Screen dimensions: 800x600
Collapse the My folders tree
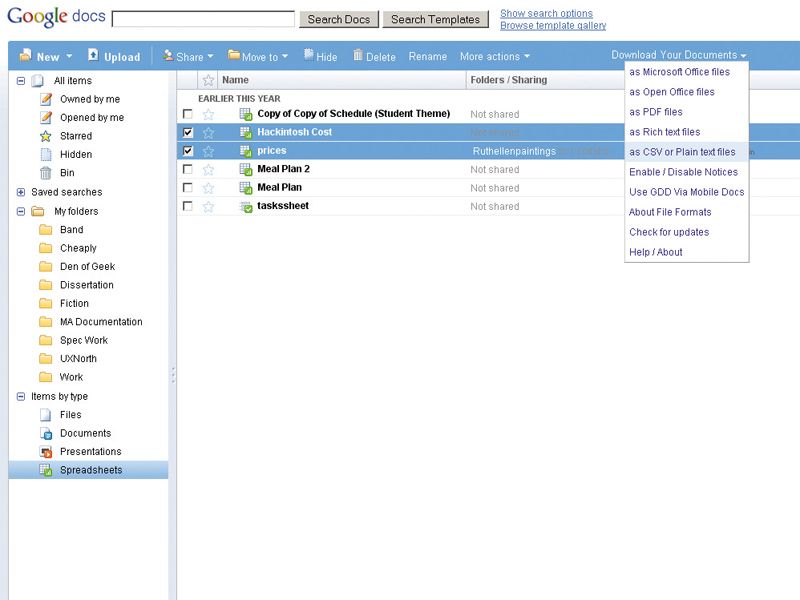pyautogui.click(x=21, y=211)
